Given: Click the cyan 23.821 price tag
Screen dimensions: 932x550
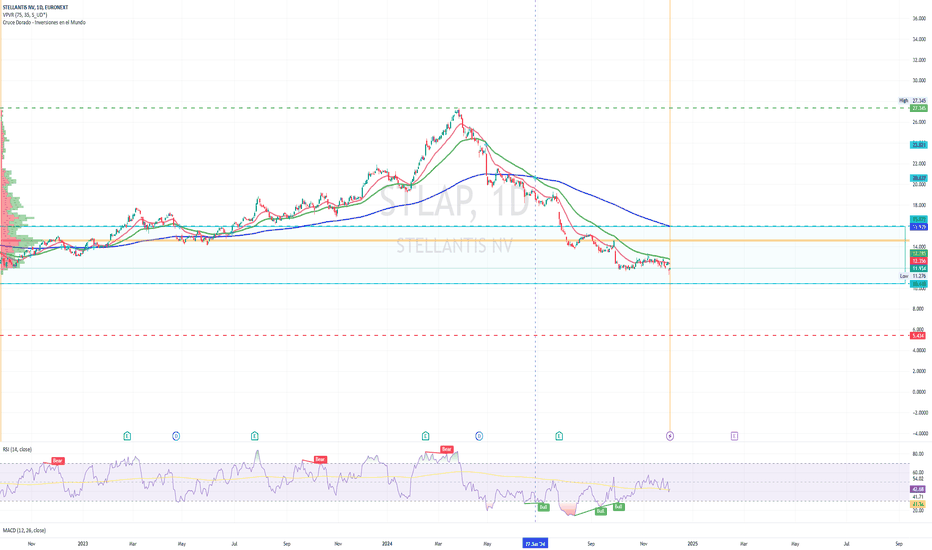Looking at the screenshot, I should pos(919,144).
